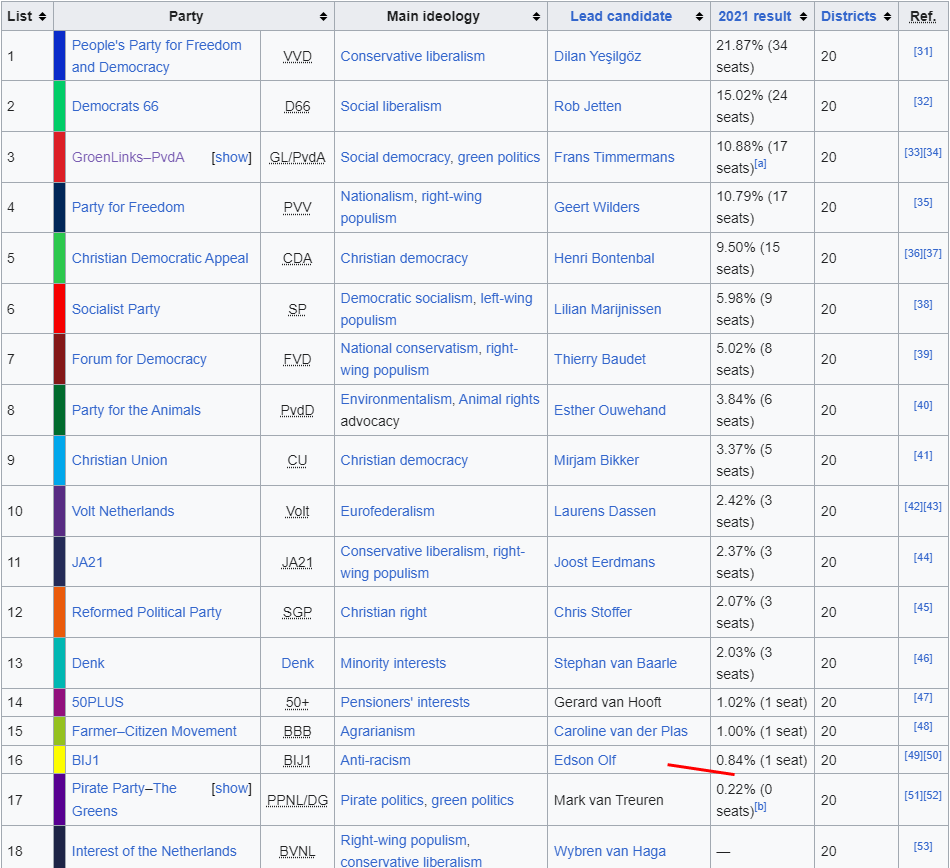Image resolution: width=950 pixels, height=868 pixels.
Task: Open the Interest of the Netherlands link
Action: click(154, 852)
